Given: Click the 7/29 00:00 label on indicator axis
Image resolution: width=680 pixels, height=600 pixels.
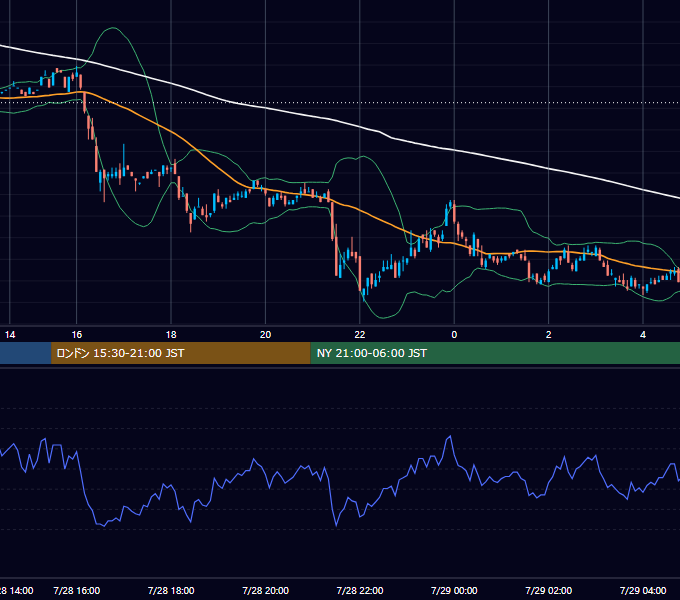Looking at the screenshot, I should click(x=454, y=590).
